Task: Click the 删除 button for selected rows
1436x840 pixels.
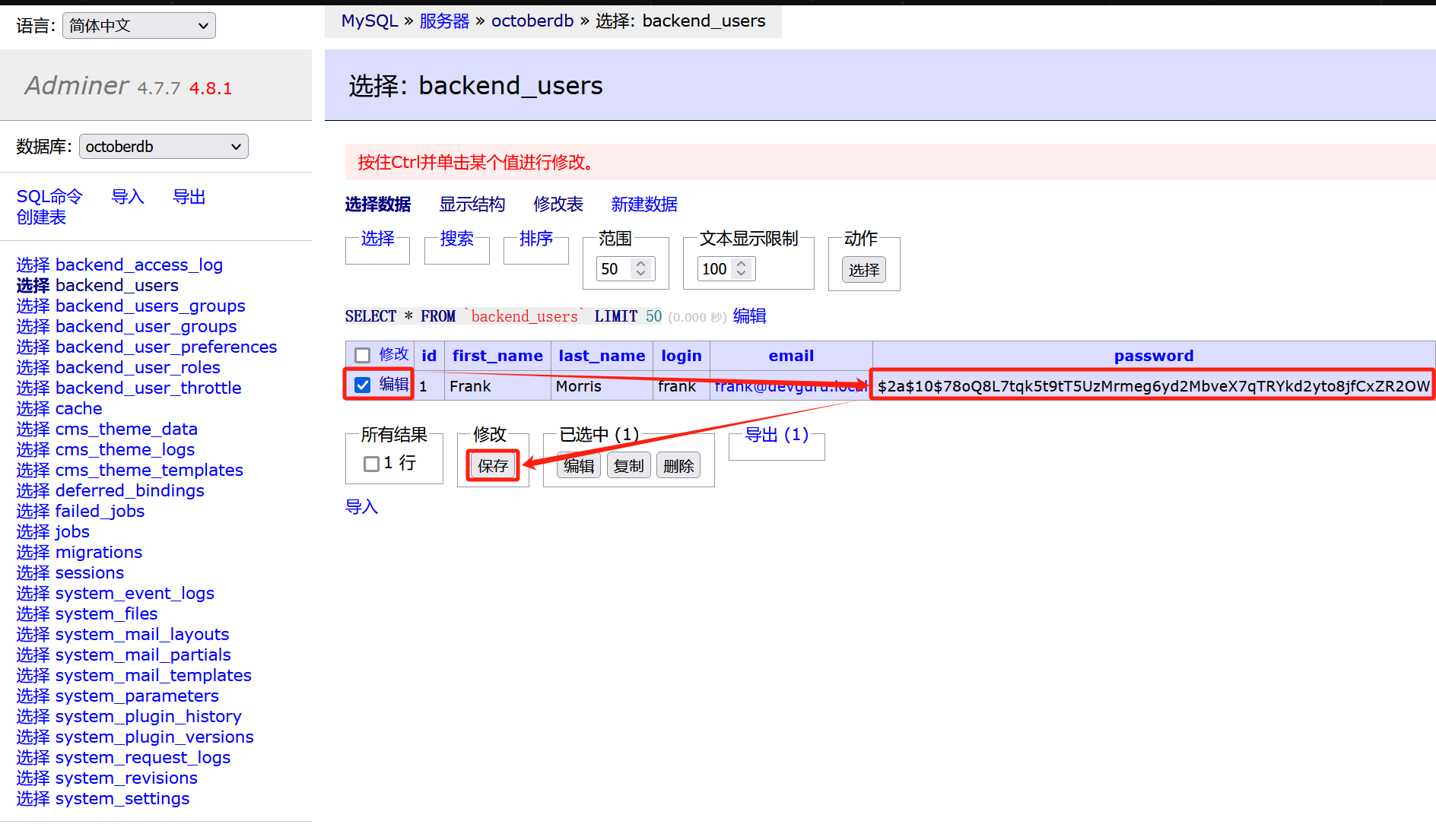Action: pyautogui.click(x=678, y=465)
